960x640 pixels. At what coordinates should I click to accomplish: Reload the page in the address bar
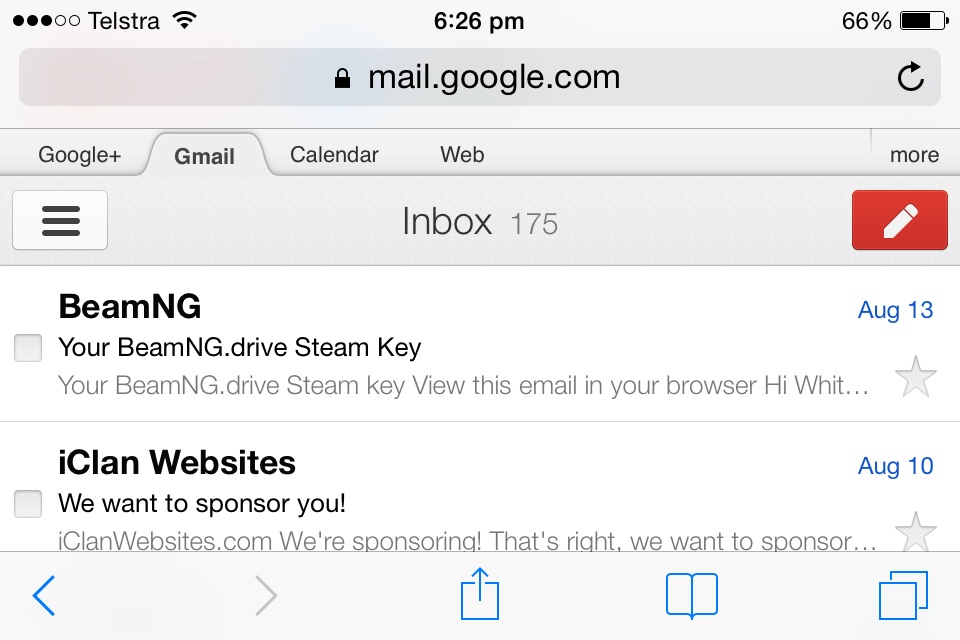(910, 77)
